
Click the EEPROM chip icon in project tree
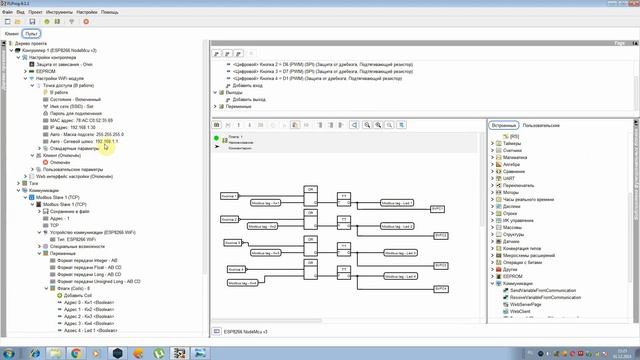point(32,71)
